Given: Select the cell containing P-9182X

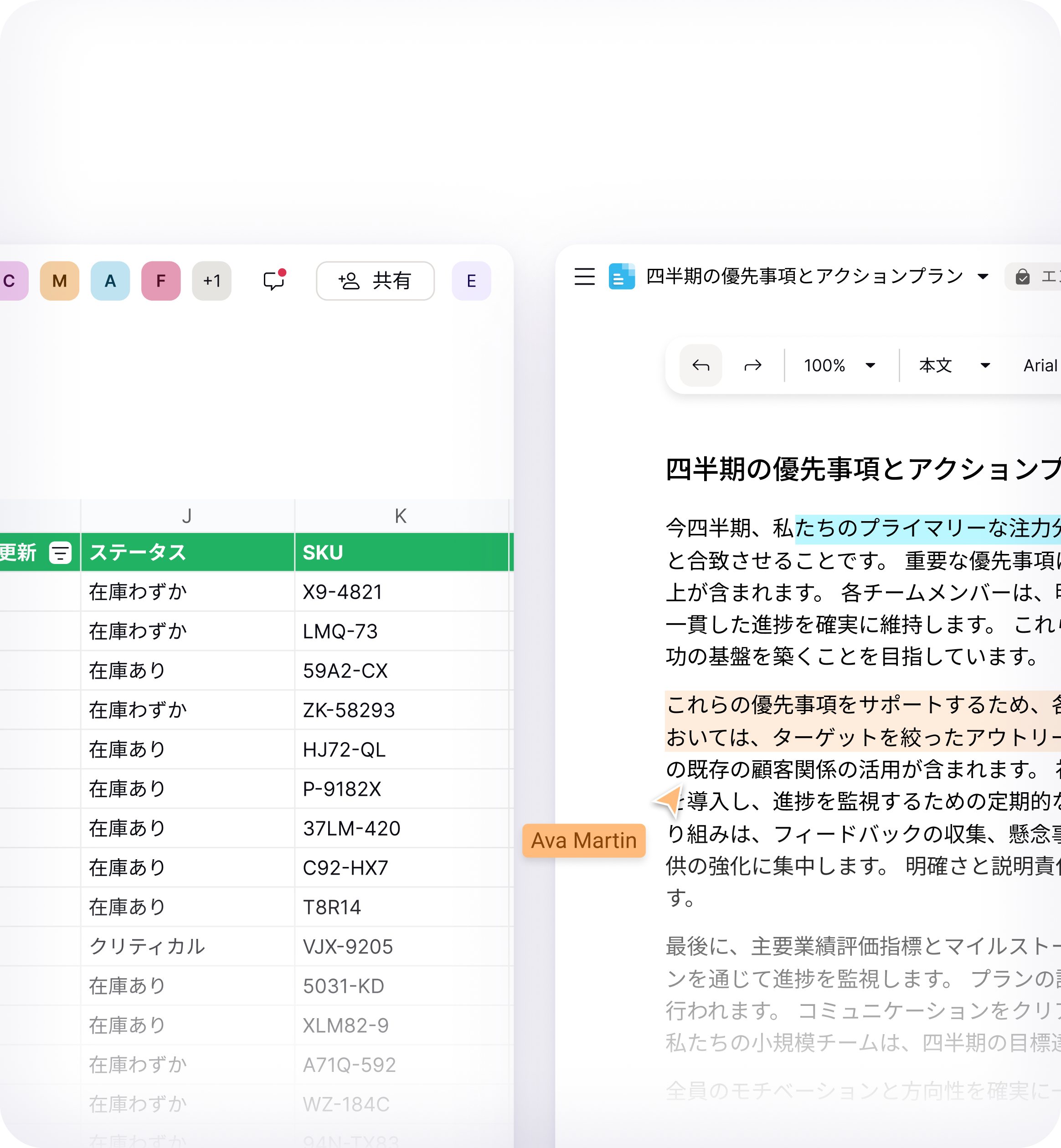Looking at the screenshot, I should click(402, 789).
